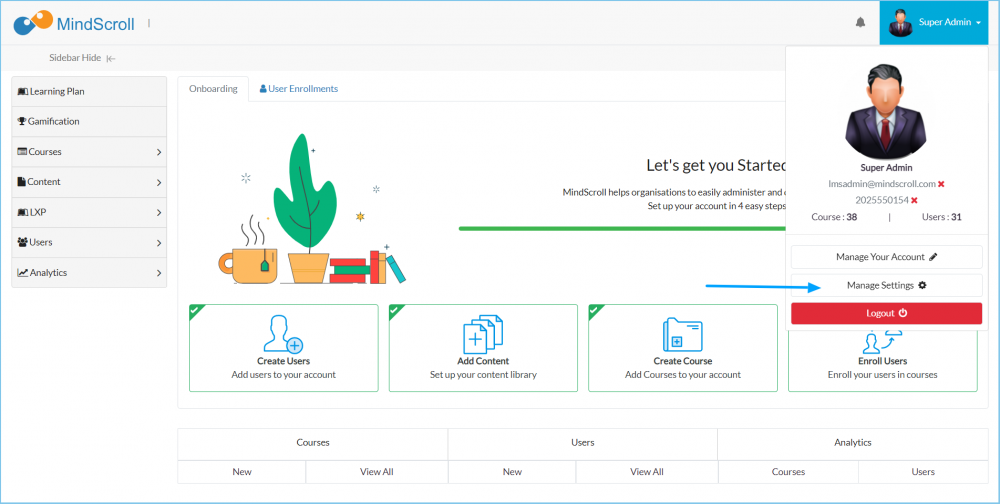Open Courses under Analytics
1000x504 pixels.
pyautogui.click(x=788, y=472)
